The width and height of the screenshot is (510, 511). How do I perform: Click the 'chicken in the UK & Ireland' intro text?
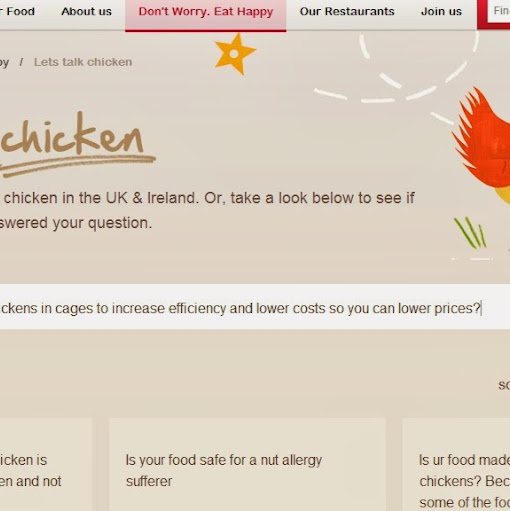(101, 198)
